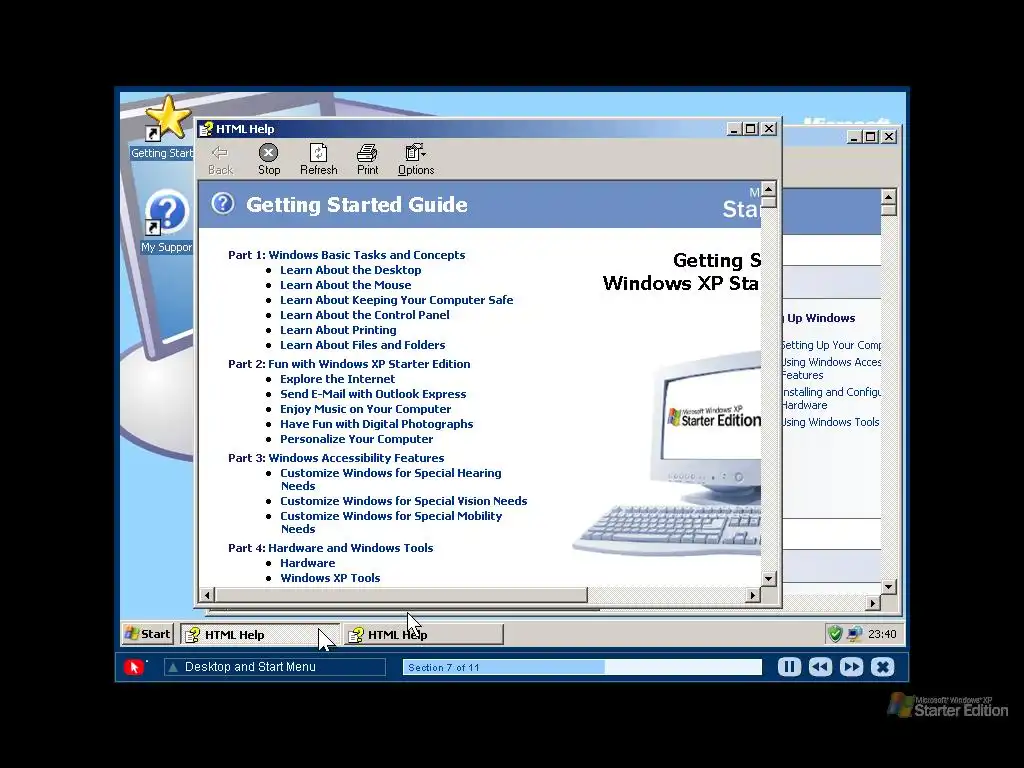Switch to the second HTML Help taskbar button
The image size is (1024, 768).
click(423, 635)
